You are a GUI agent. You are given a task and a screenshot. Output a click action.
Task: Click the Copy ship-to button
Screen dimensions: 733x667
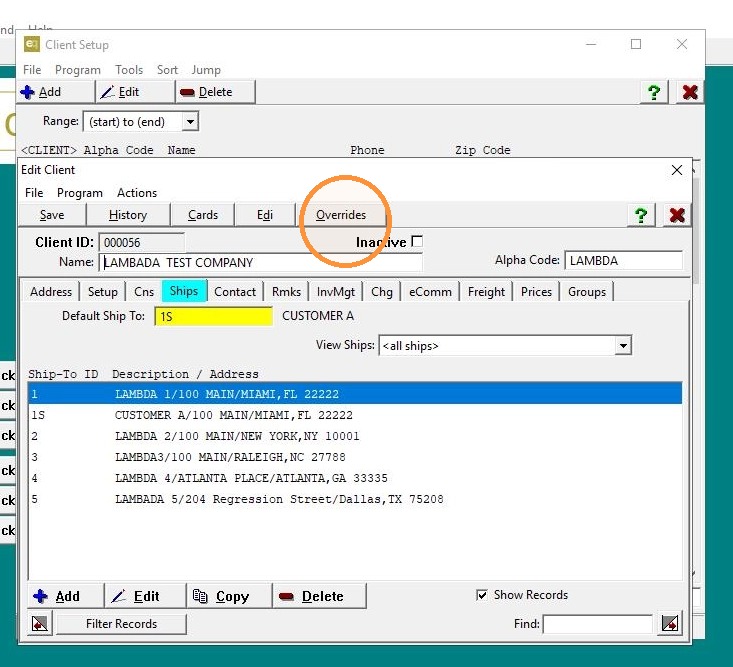[x=229, y=596]
